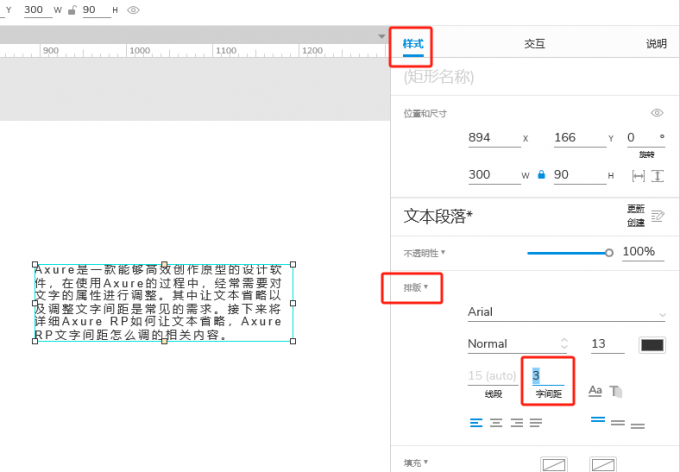Click the yellow top-middle handle of text widget
The height and width of the screenshot is (472, 680).
point(164,264)
